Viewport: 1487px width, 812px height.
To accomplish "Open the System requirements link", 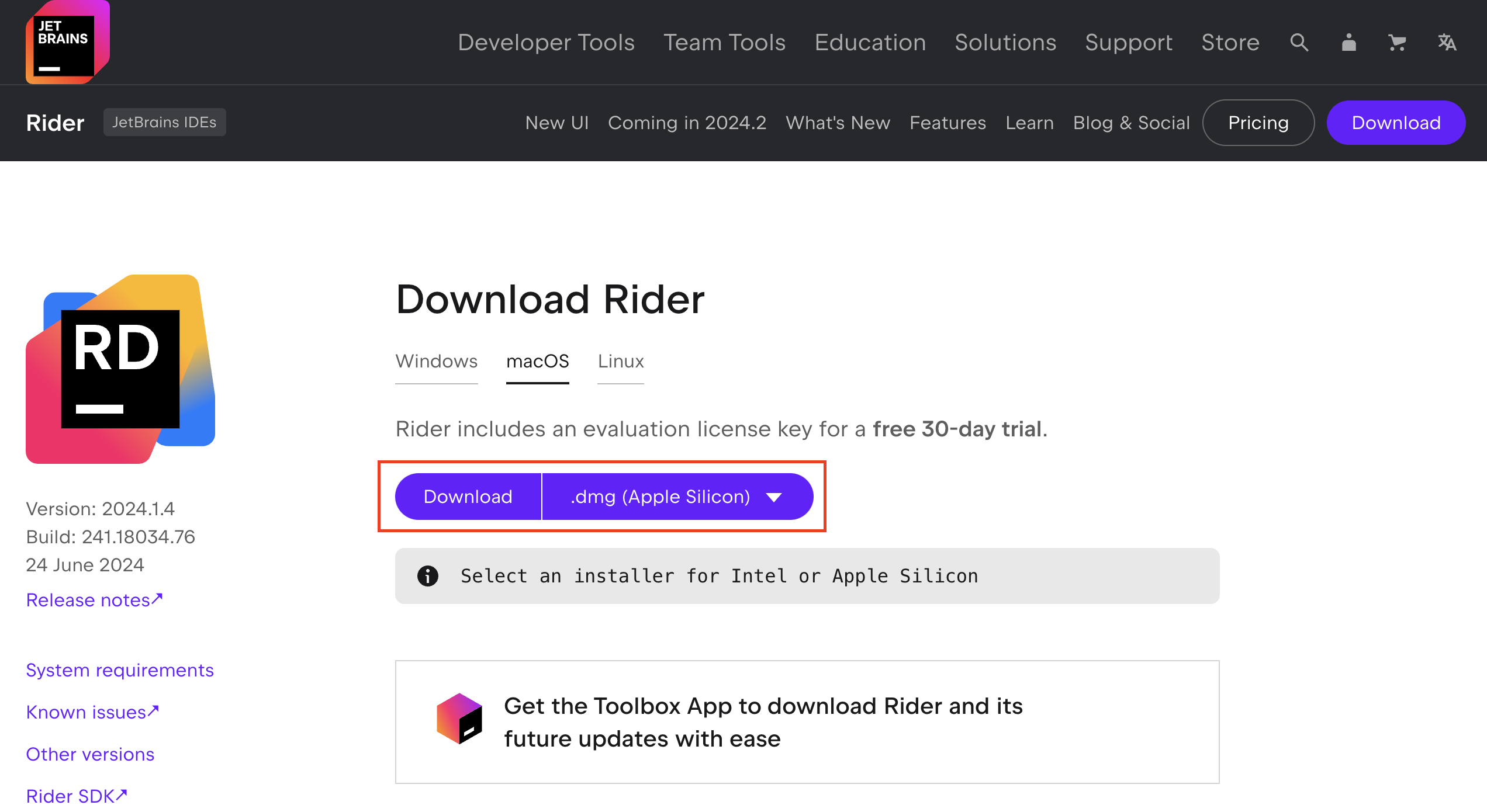I will pos(120,670).
